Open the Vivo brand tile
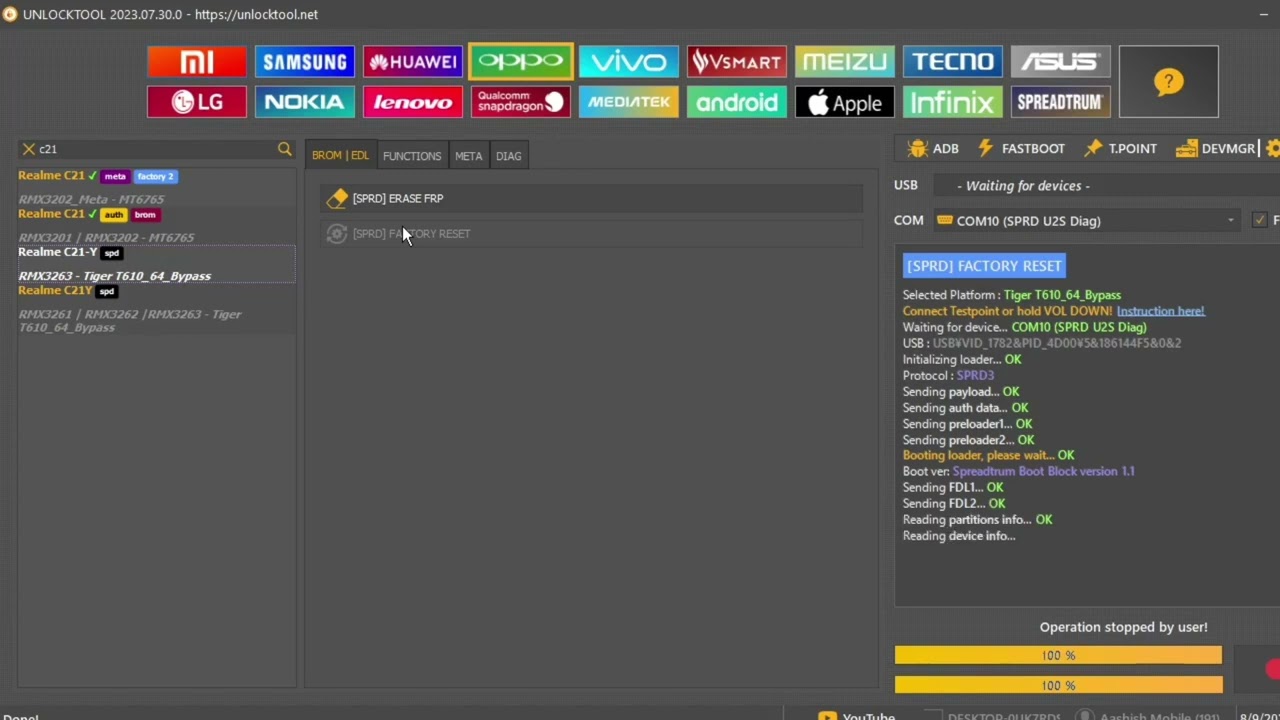Image resolution: width=1280 pixels, height=720 pixels. 629,62
